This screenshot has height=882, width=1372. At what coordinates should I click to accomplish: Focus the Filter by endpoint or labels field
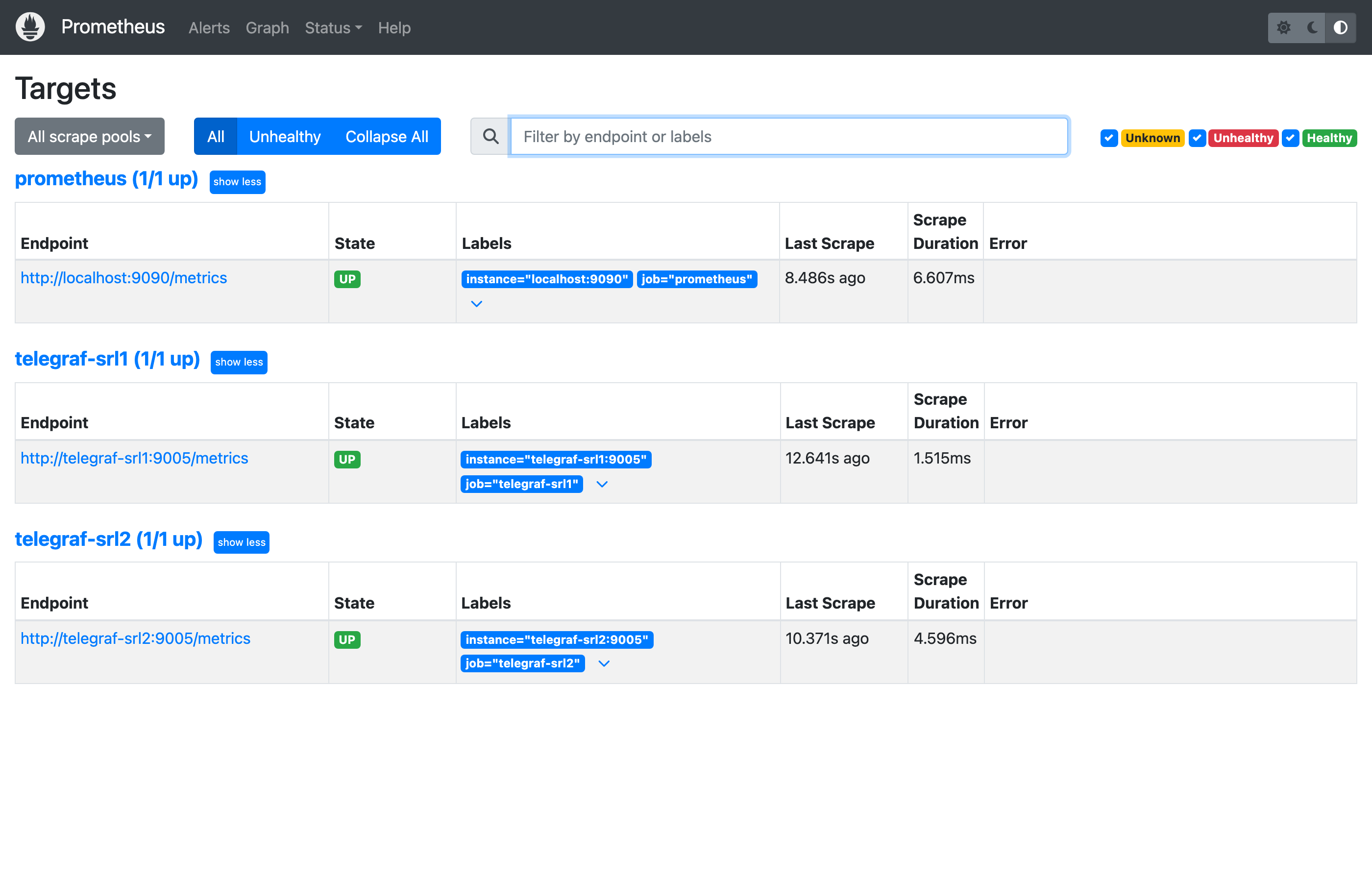(788, 136)
